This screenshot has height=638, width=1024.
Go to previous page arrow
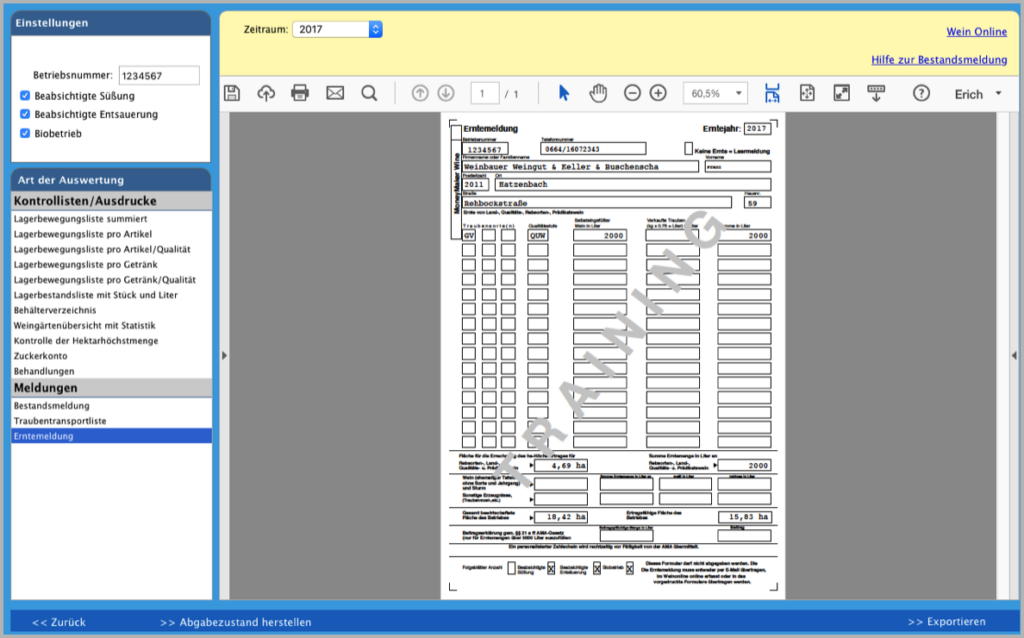pos(420,93)
